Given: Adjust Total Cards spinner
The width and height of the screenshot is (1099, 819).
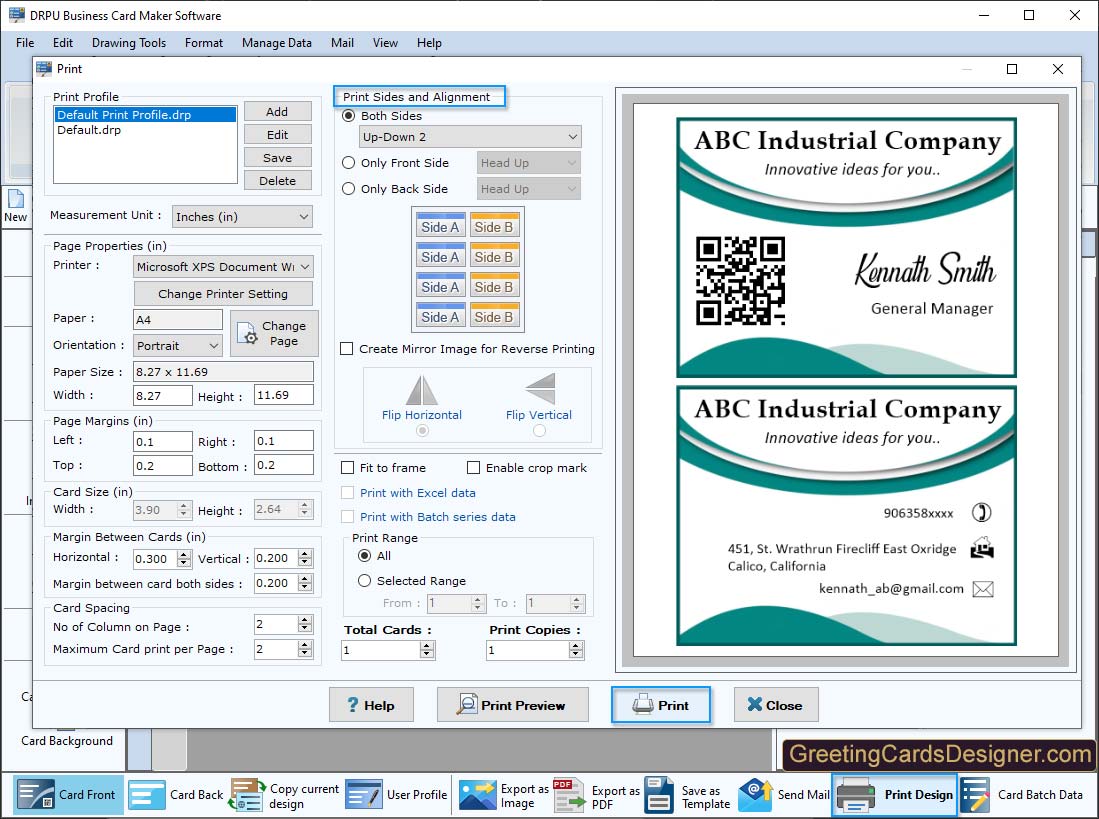Looking at the screenshot, I should pyautogui.click(x=427, y=650).
